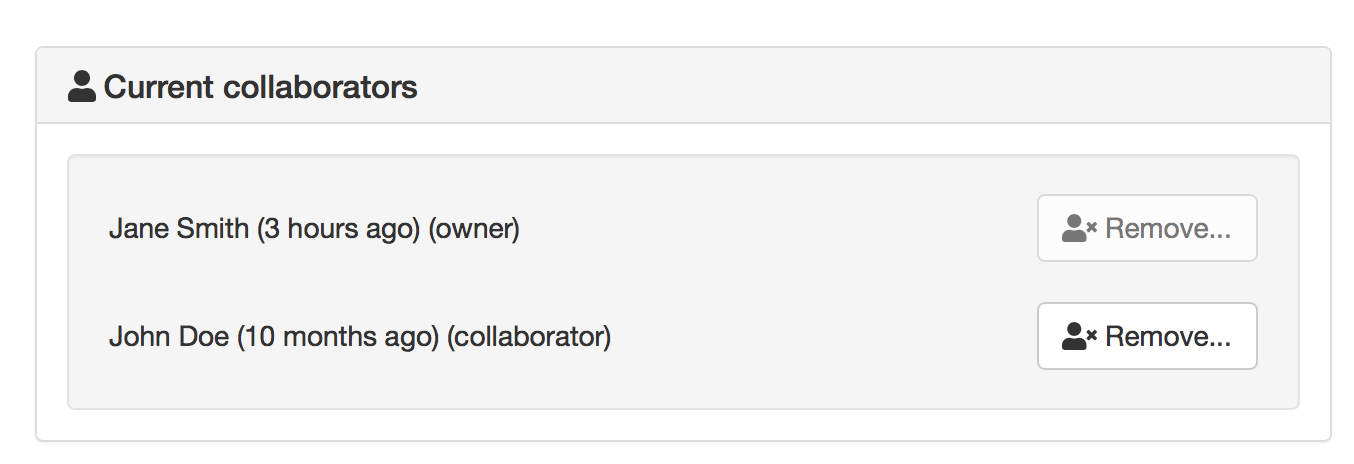Click the remove-user icon in Jane Smith's button
The image size is (1354, 464).
tap(1079, 229)
